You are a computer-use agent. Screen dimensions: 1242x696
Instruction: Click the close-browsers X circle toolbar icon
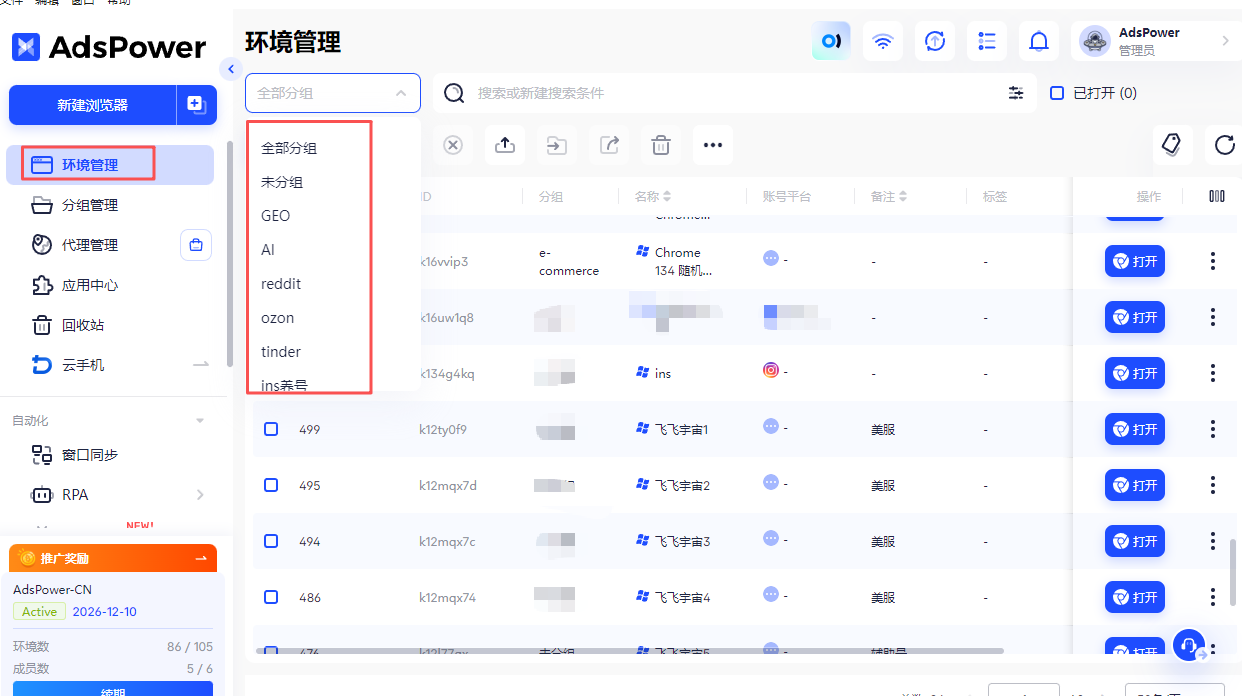(453, 145)
